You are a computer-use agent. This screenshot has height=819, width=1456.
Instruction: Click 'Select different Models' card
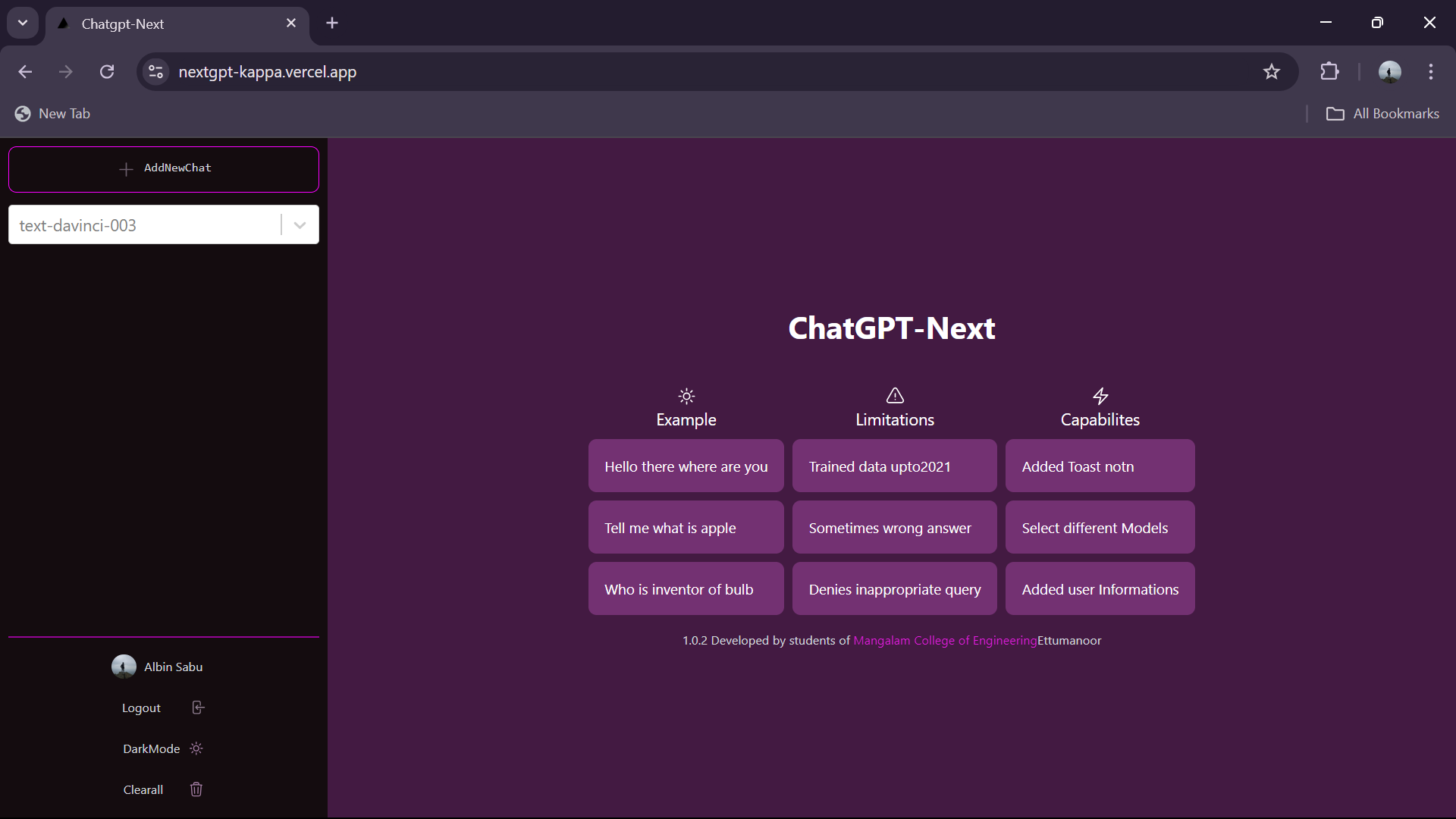1100,527
